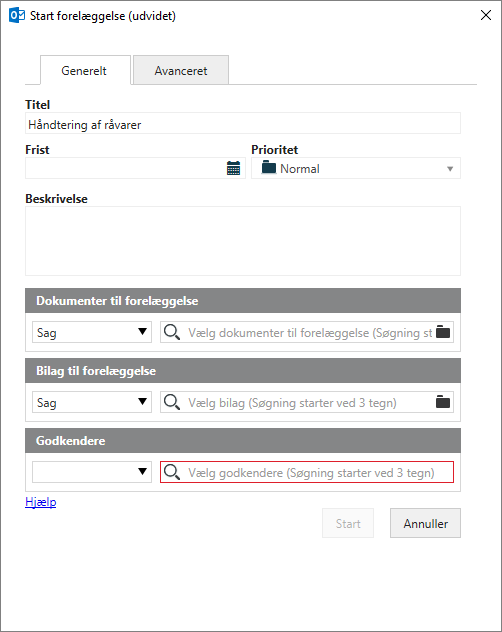Open Sag dropdown under Bilag til forelæggelse

pos(92,402)
